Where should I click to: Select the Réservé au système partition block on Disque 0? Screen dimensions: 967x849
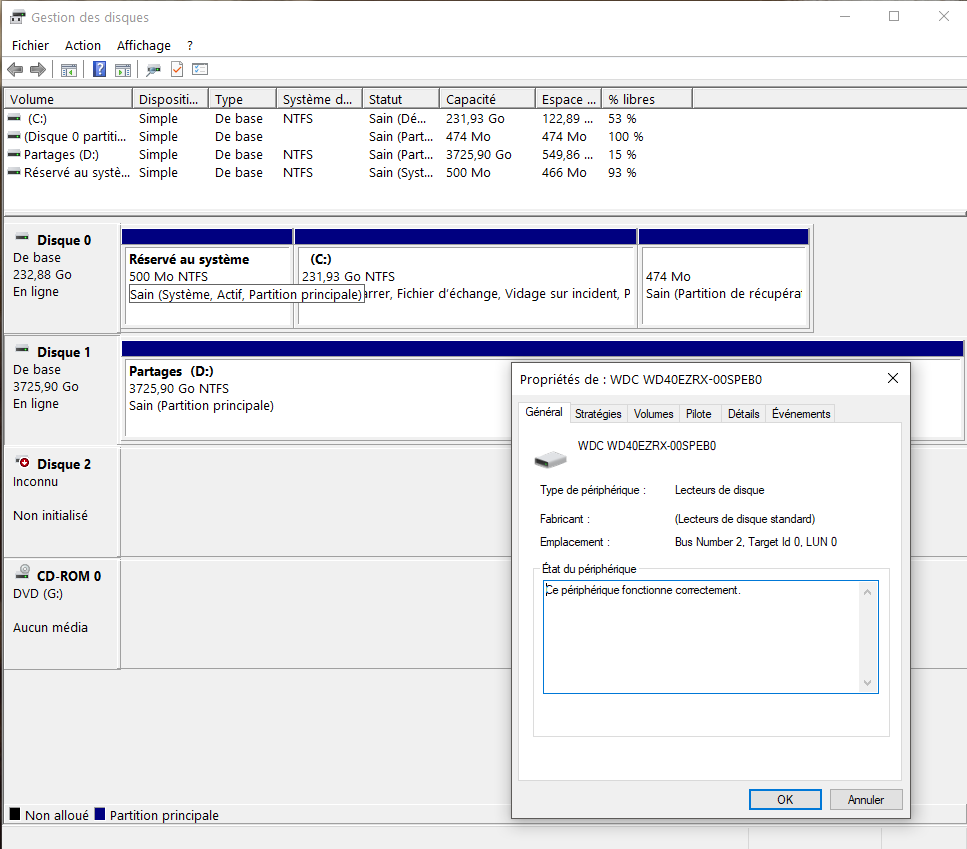coord(207,277)
